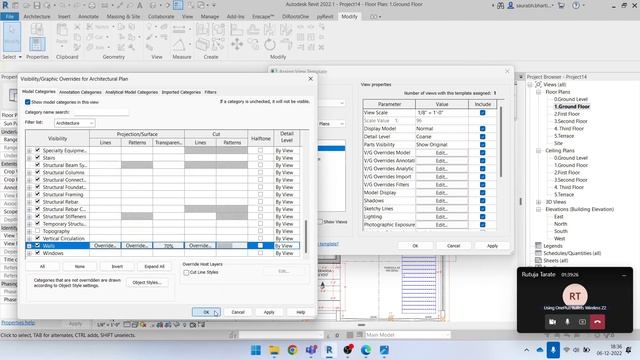Click the Expand All button
Image resolution: width=640 pixels, height=360 pixels.
(x=154, y=267)
